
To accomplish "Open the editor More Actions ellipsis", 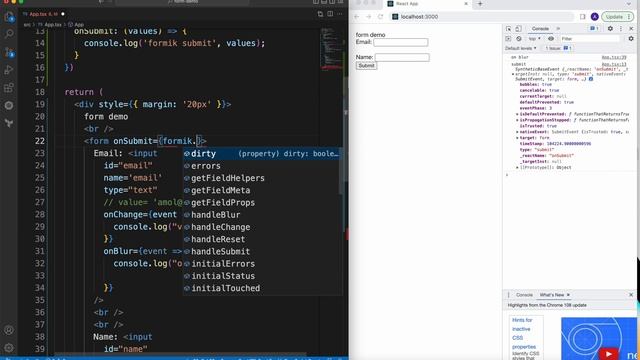I will [x=340, y=14].
